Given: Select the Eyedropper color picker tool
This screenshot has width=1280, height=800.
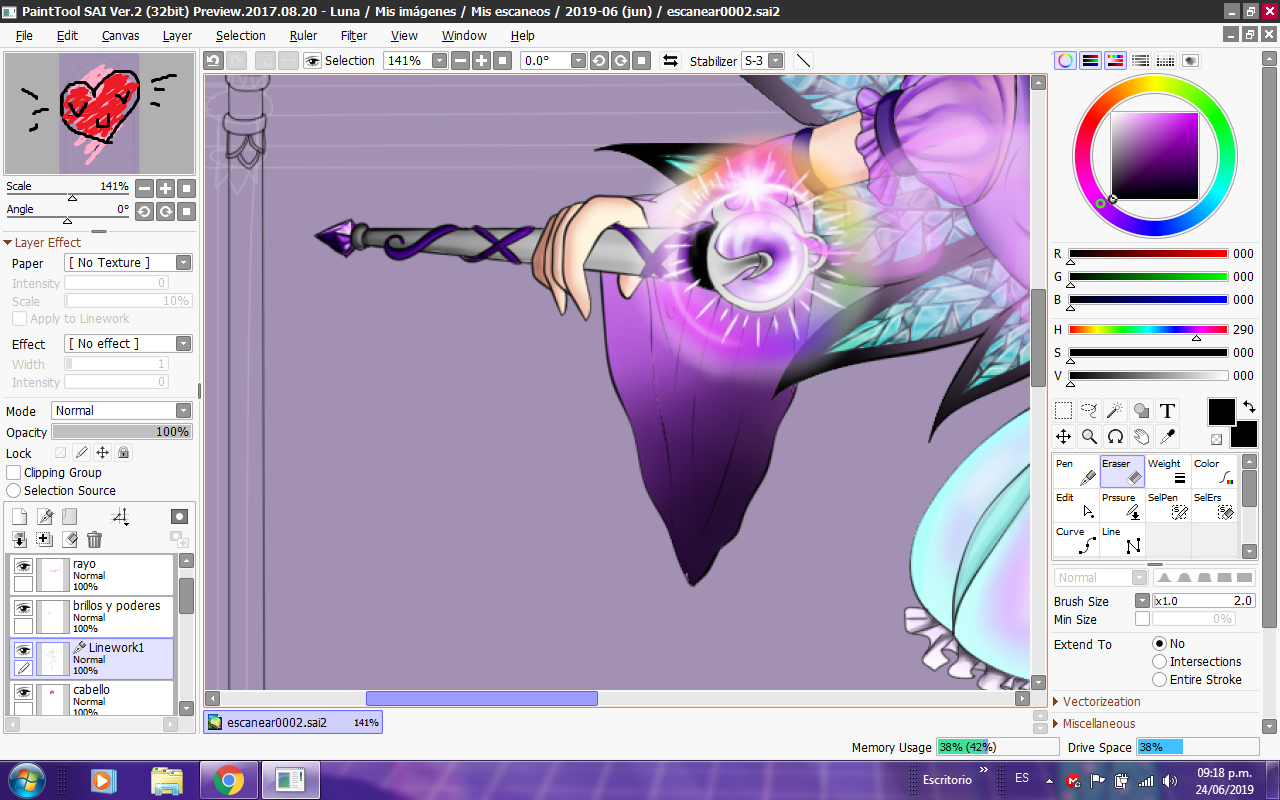Looking at the screenshot, I should point(1167,437).
